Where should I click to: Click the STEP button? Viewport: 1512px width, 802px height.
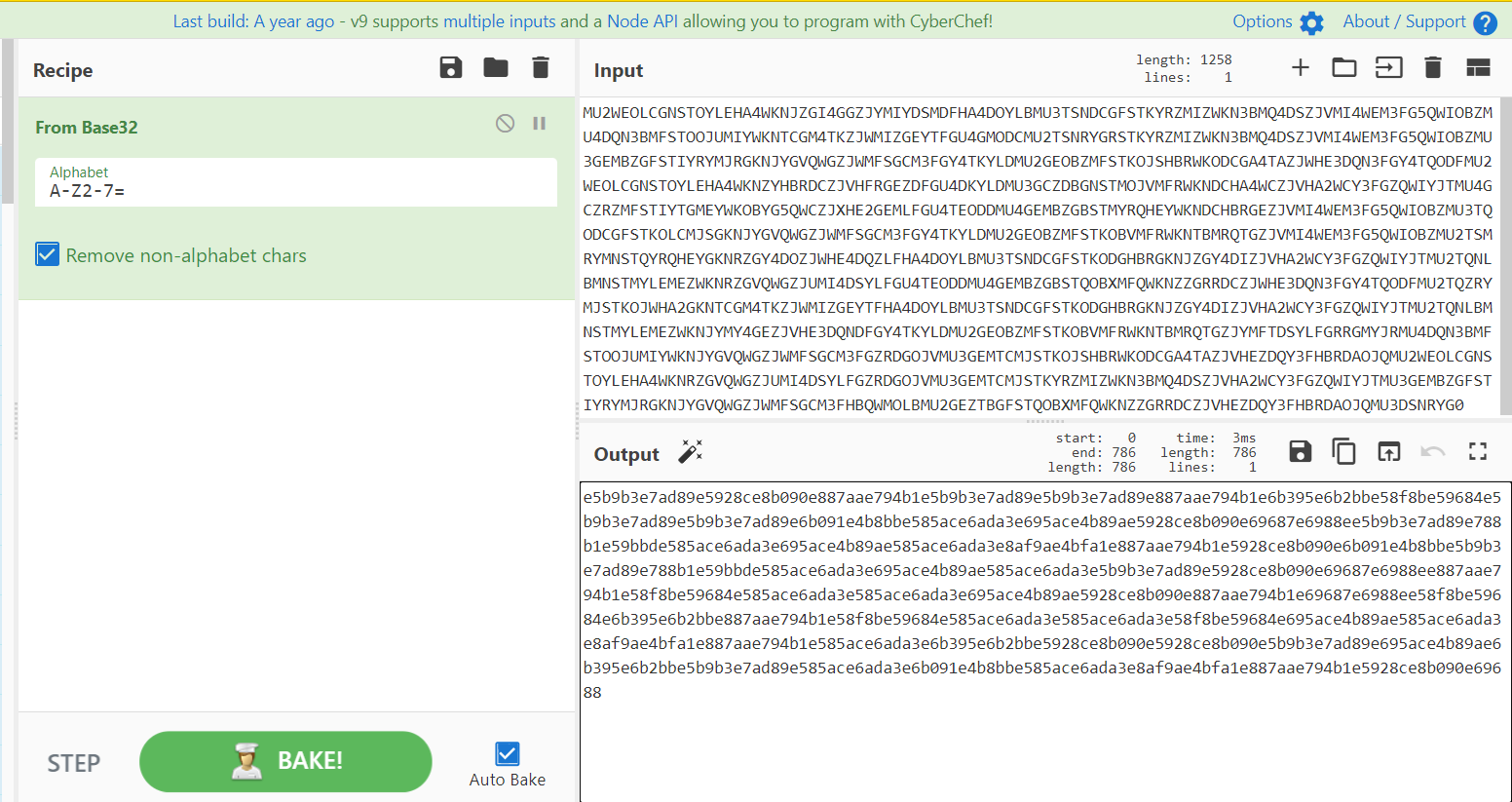(x=74, y=763)
